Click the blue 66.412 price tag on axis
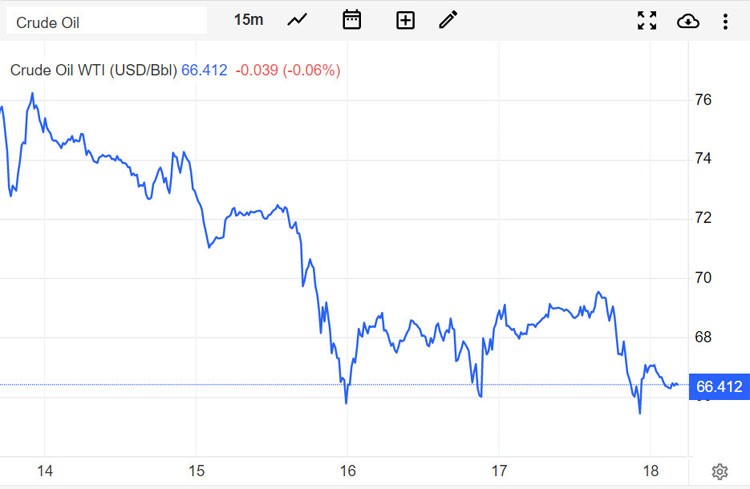 [719, 386]
